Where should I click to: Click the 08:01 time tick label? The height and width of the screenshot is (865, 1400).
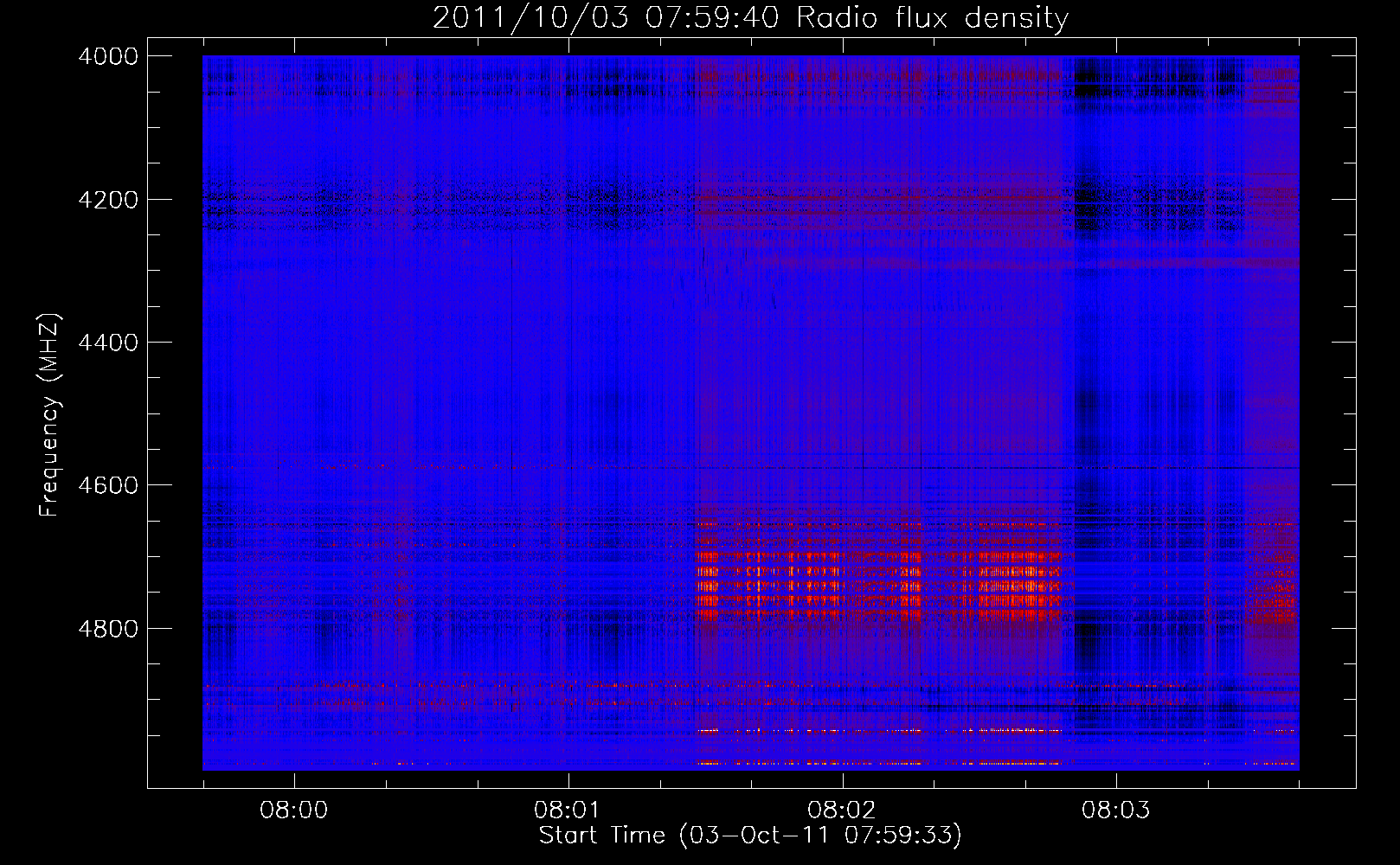pyautogui.click(x=568, y=811)
